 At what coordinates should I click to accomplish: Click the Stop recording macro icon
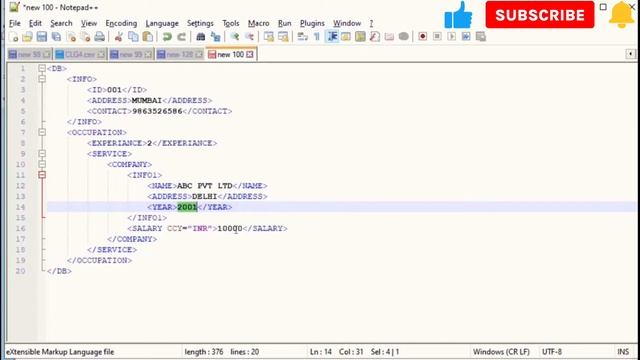[437, 37]
